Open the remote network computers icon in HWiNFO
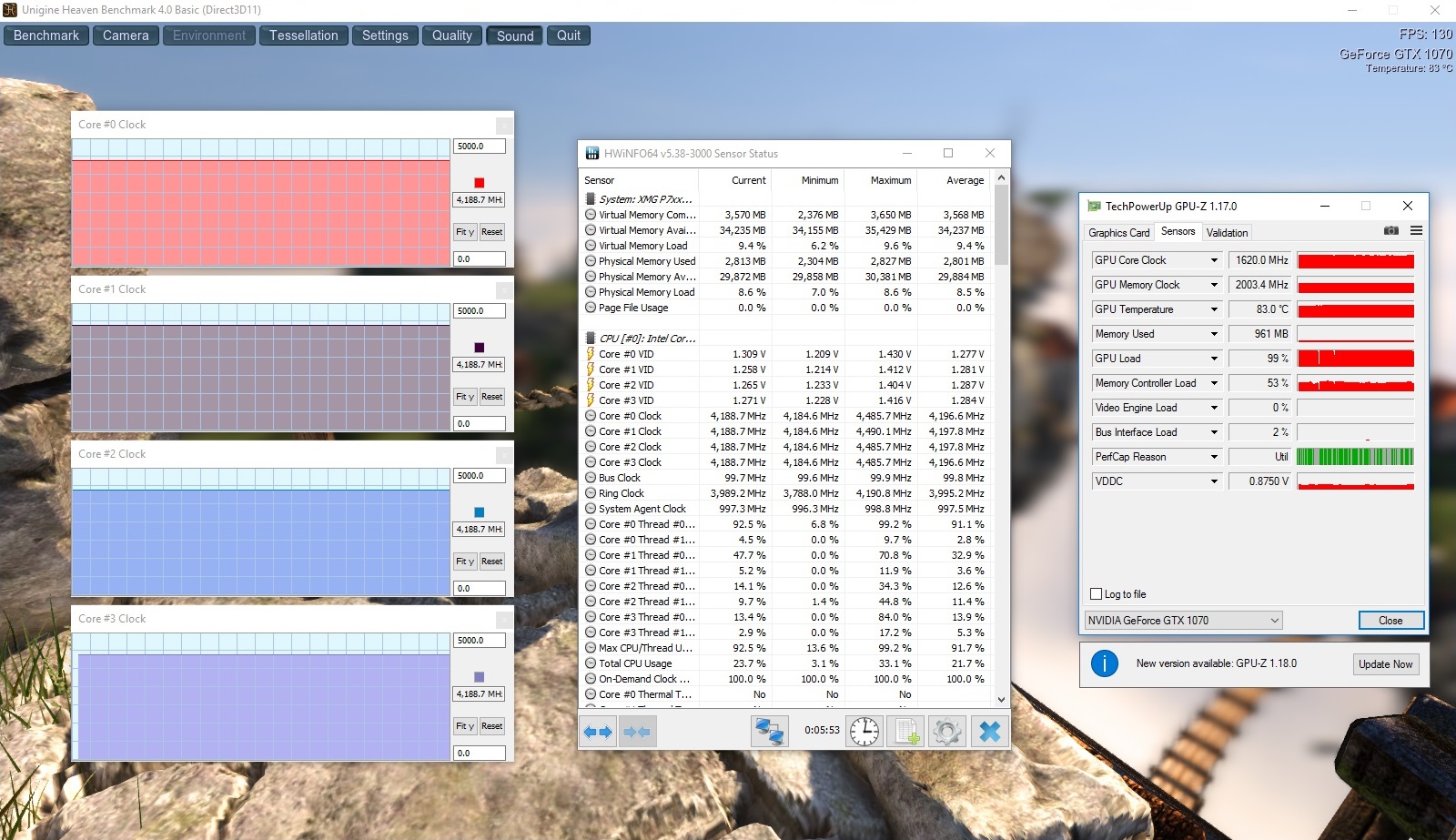 pyautogui.click(x=769, y=732)
